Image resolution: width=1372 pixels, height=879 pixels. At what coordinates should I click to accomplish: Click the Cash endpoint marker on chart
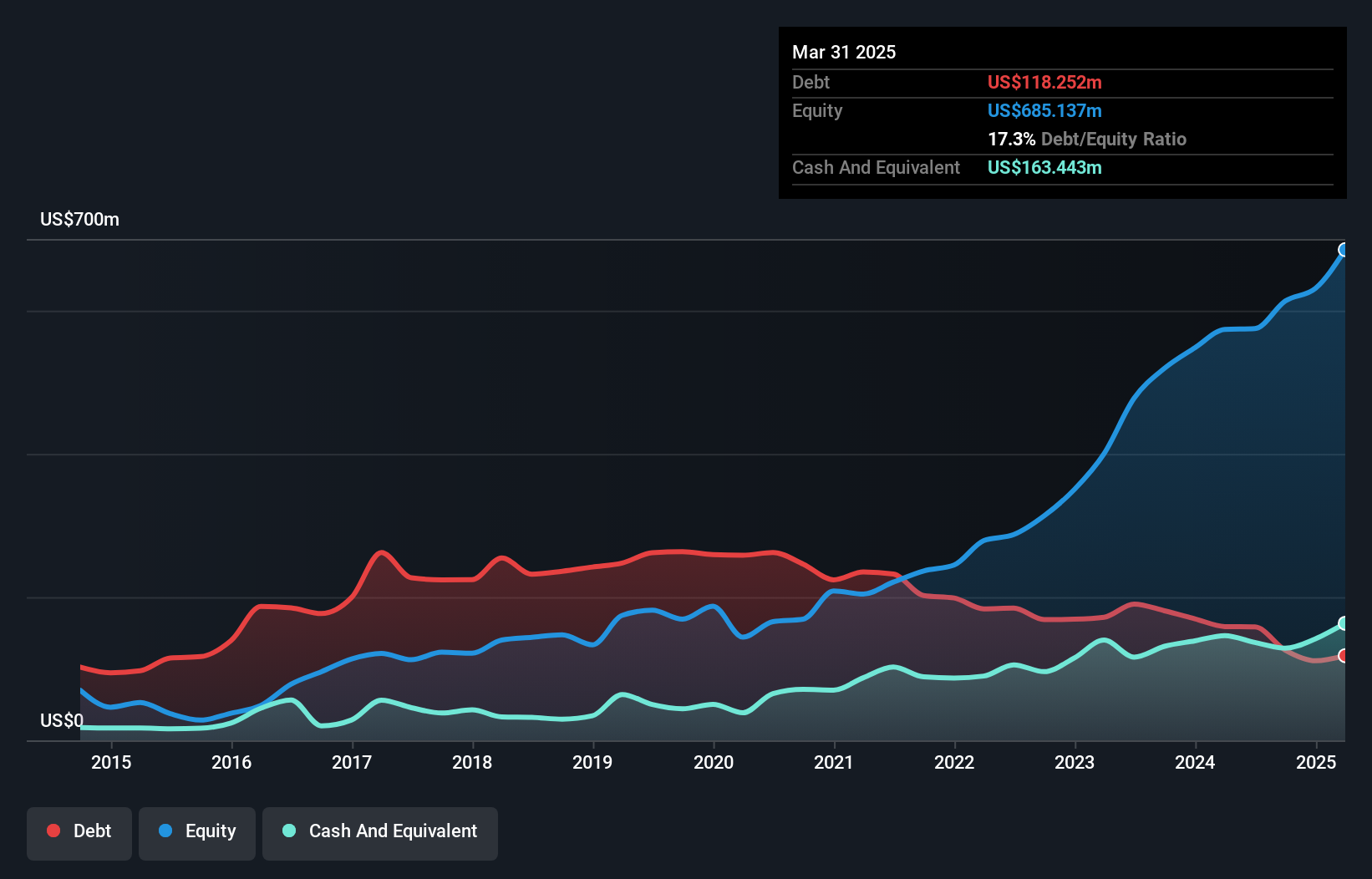click(1344, 623)
